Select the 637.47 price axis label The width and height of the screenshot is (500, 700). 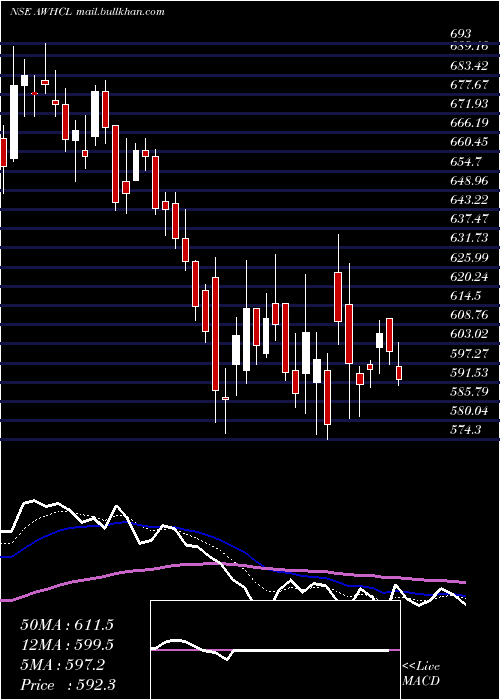coord(469,219)
